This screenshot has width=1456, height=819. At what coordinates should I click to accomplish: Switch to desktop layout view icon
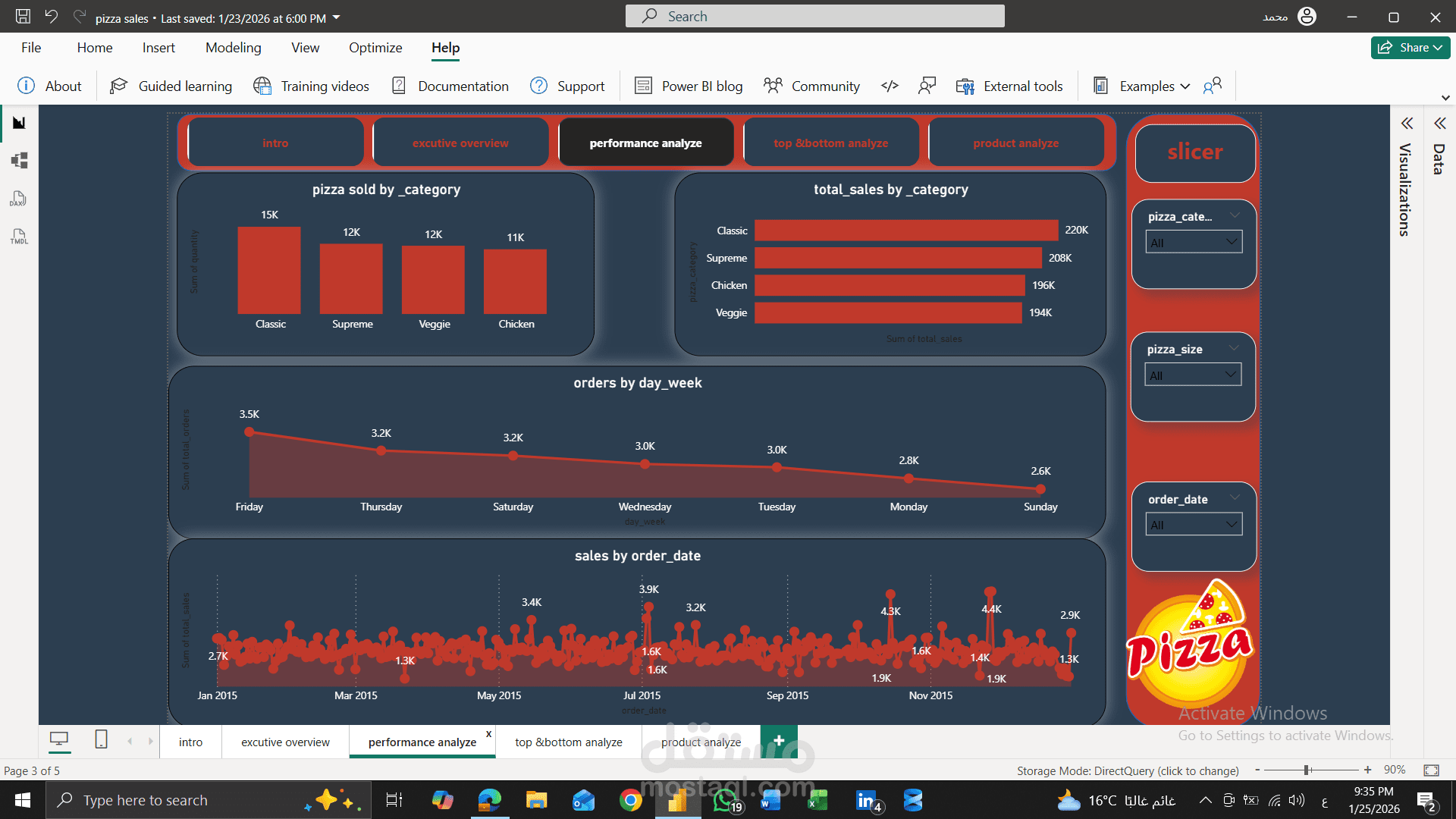pos(59,739)
